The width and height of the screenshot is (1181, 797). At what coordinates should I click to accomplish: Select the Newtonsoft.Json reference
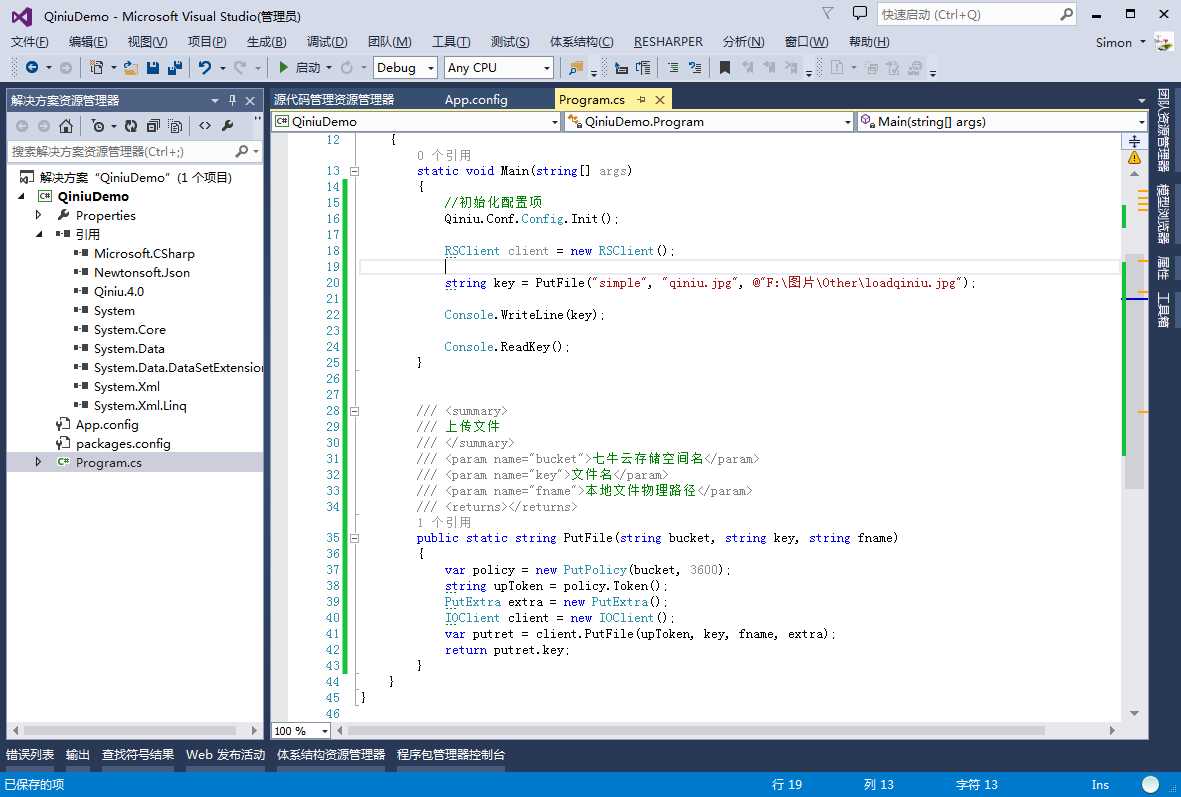tap(142, 273)
